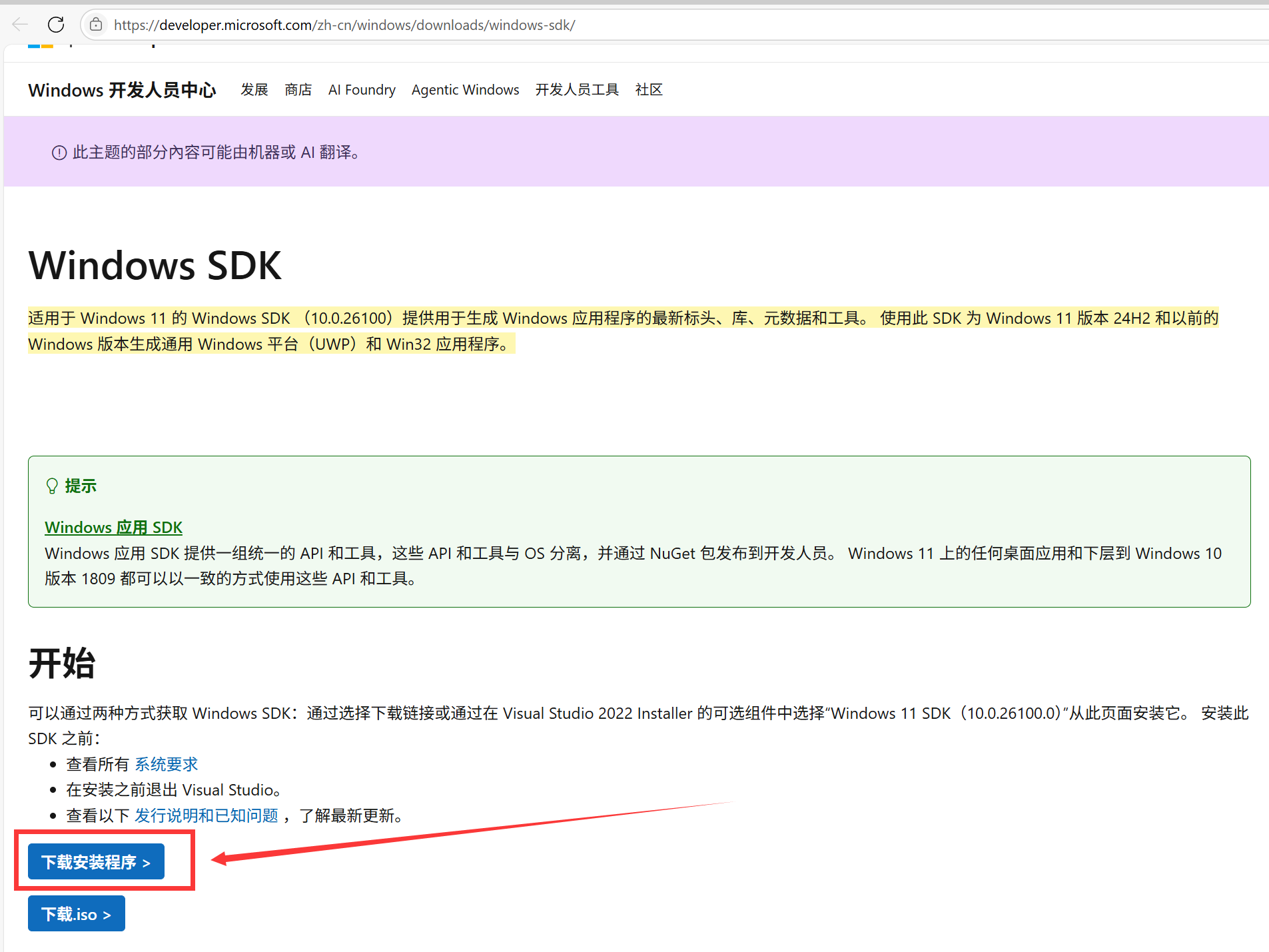The width and height of the screenshot is (1269, 952).
Task: Click the text 在安装之前退出 Visual Studio。
Action: point(174,790)
